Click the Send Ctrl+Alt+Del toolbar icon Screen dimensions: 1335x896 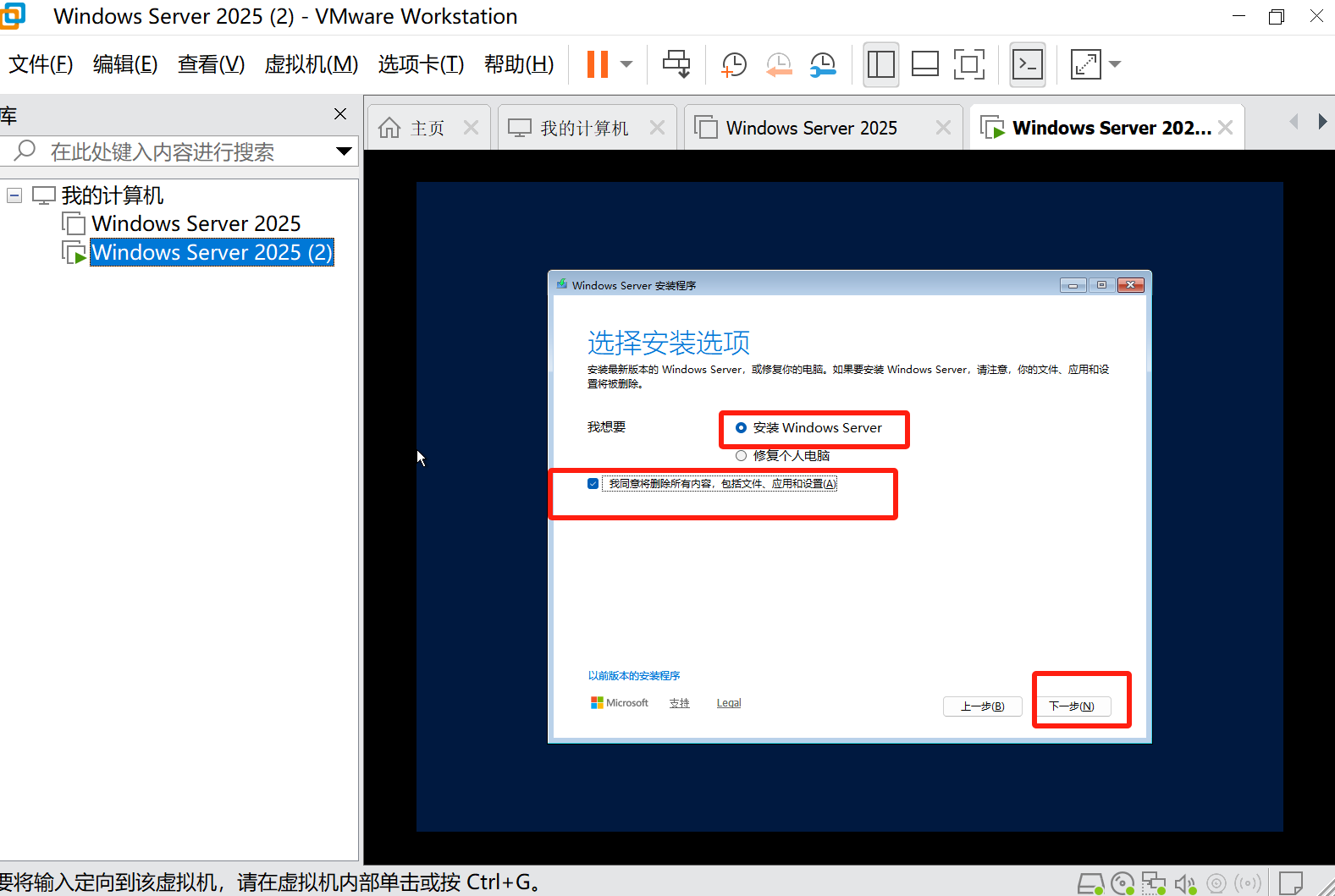pyautogui.click(x=676, y=64)
